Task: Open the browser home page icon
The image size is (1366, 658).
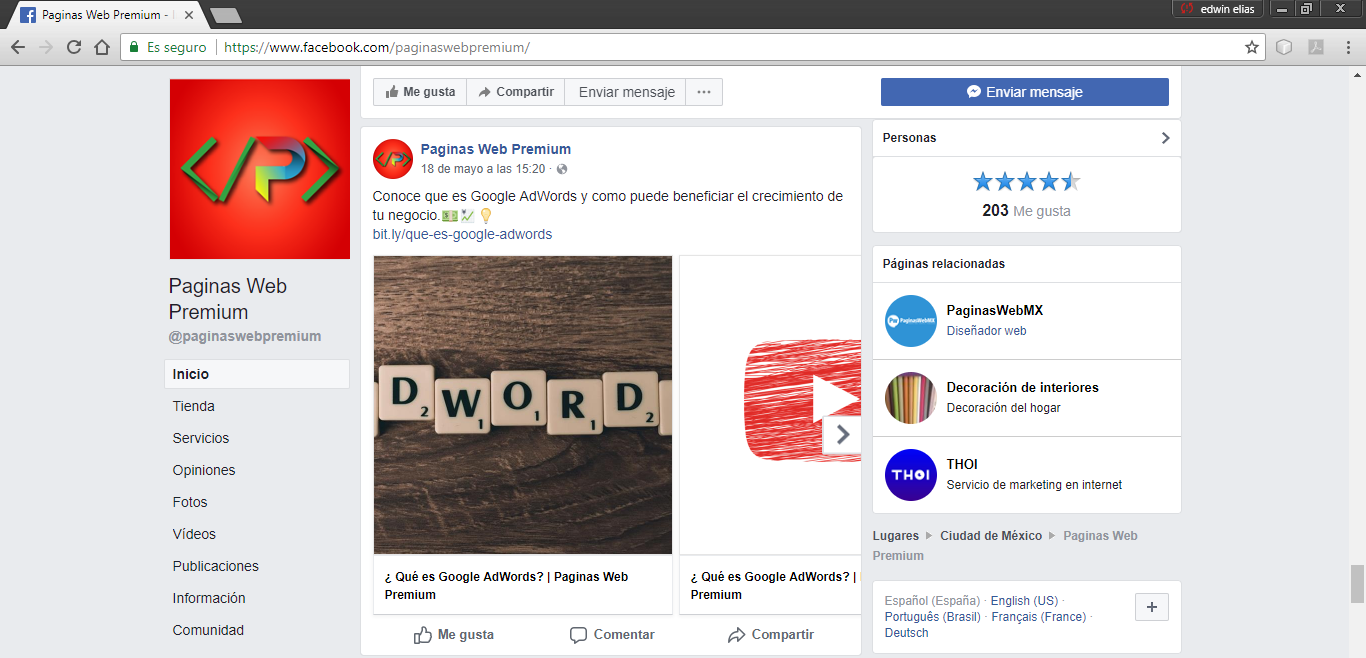Action: coord(102,47)
